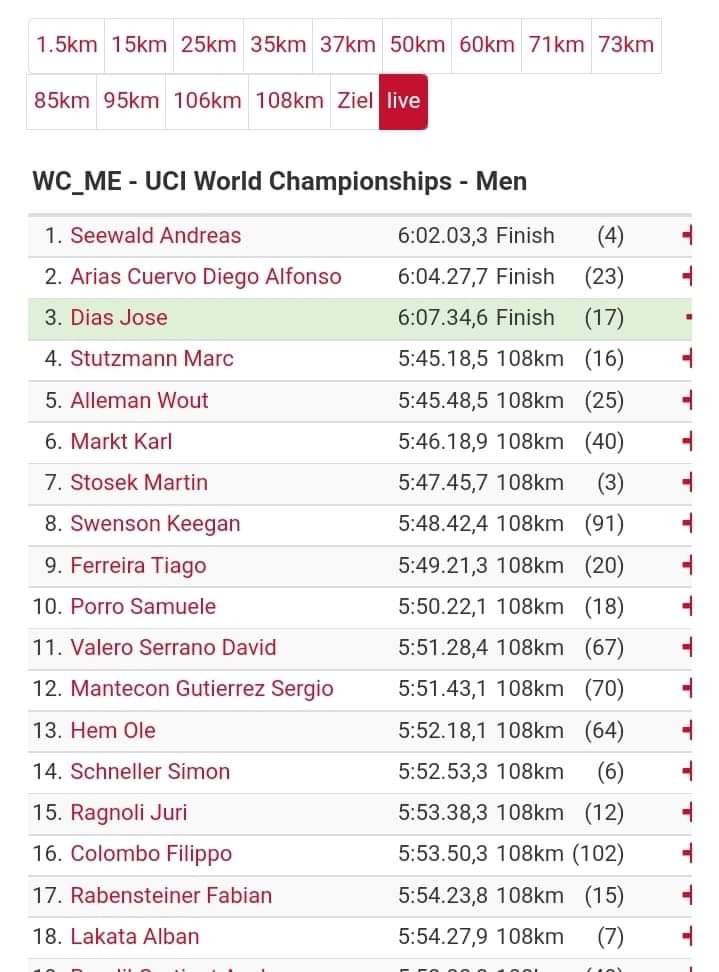This screenshot has width=719, height=972.
Task: Open Colombo Filippo rider link
Action: (x=151, y=854)
